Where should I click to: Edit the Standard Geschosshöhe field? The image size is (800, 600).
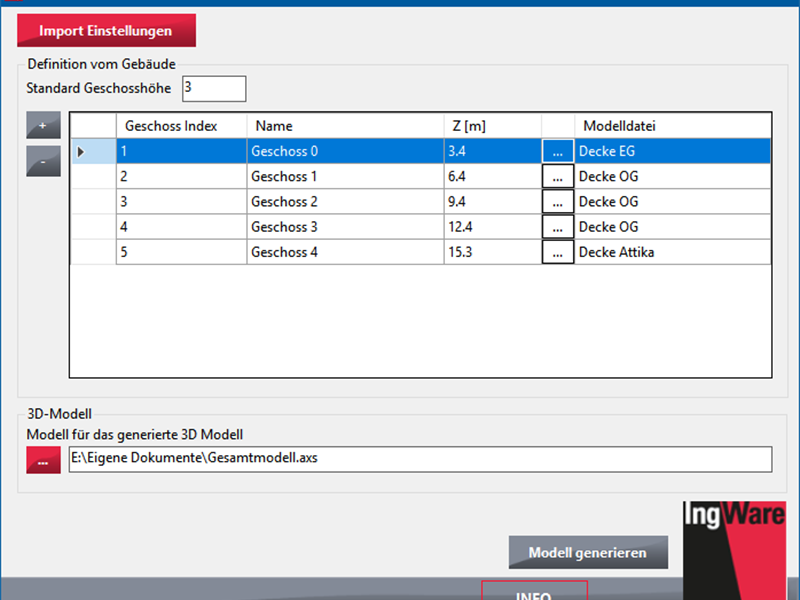(x=213, y=88)
